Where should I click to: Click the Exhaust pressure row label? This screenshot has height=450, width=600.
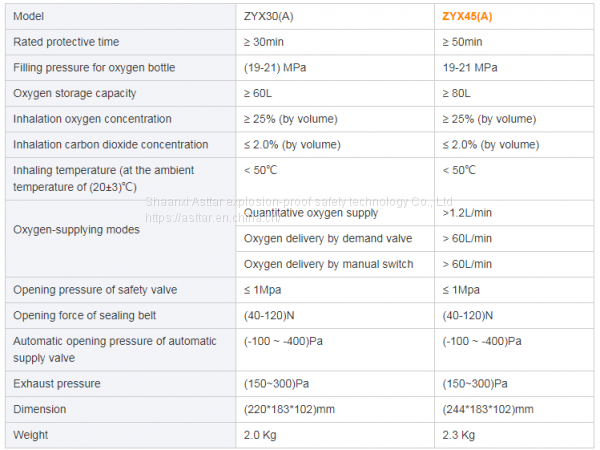(57, 384)
